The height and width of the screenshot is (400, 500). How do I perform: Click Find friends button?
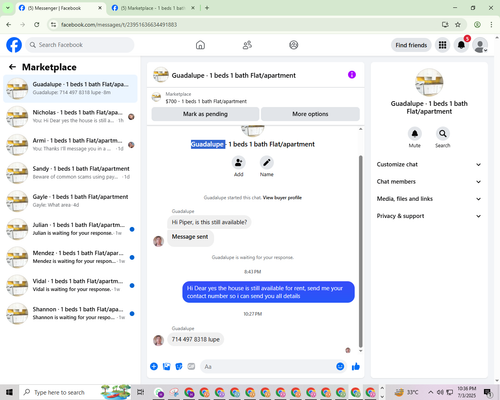[x=411, y=45]
